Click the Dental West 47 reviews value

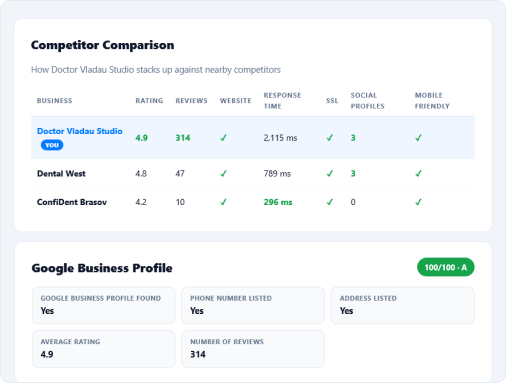coord(180,174)
